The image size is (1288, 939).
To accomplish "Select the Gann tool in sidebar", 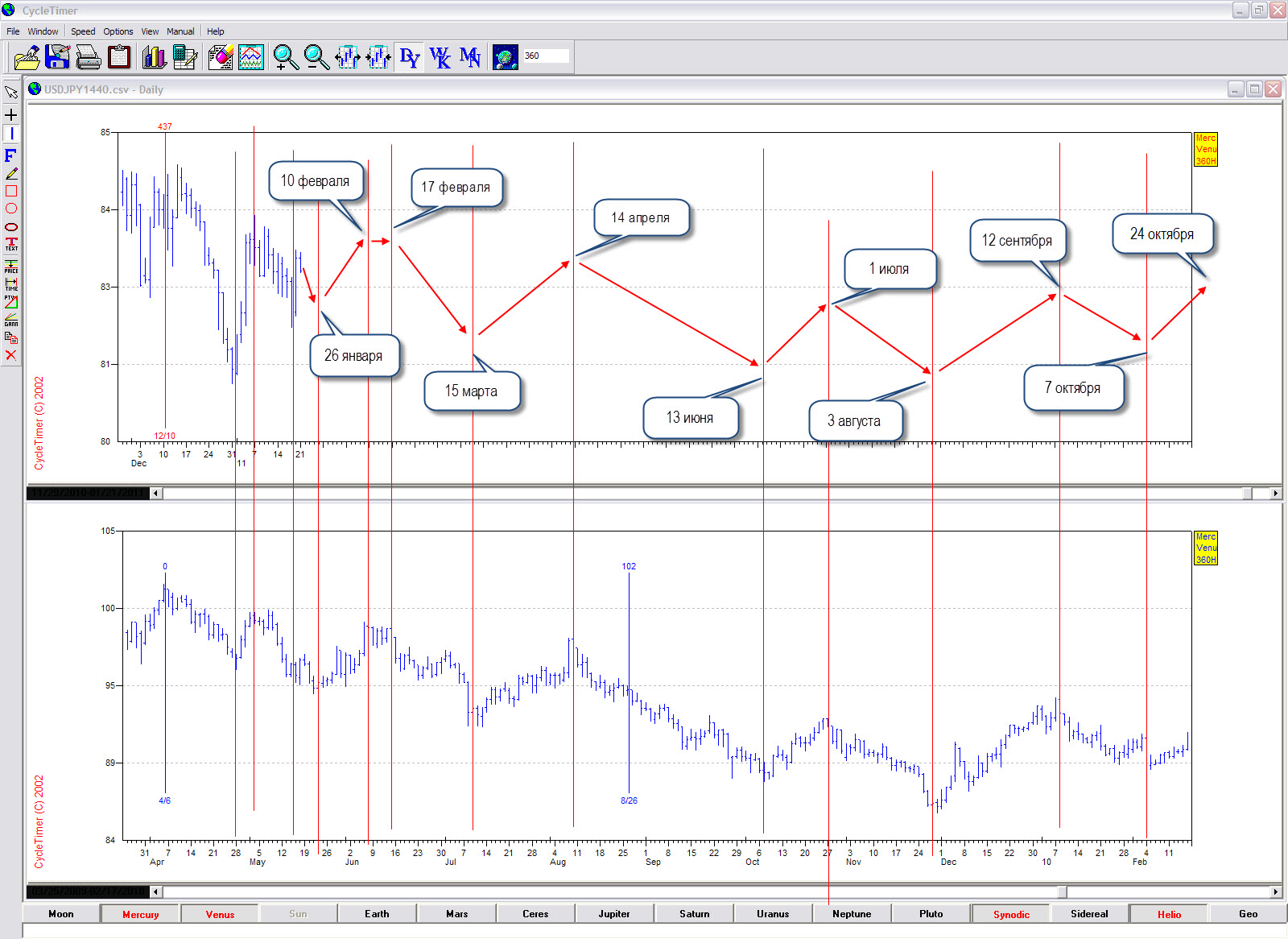I will (11, 320).
